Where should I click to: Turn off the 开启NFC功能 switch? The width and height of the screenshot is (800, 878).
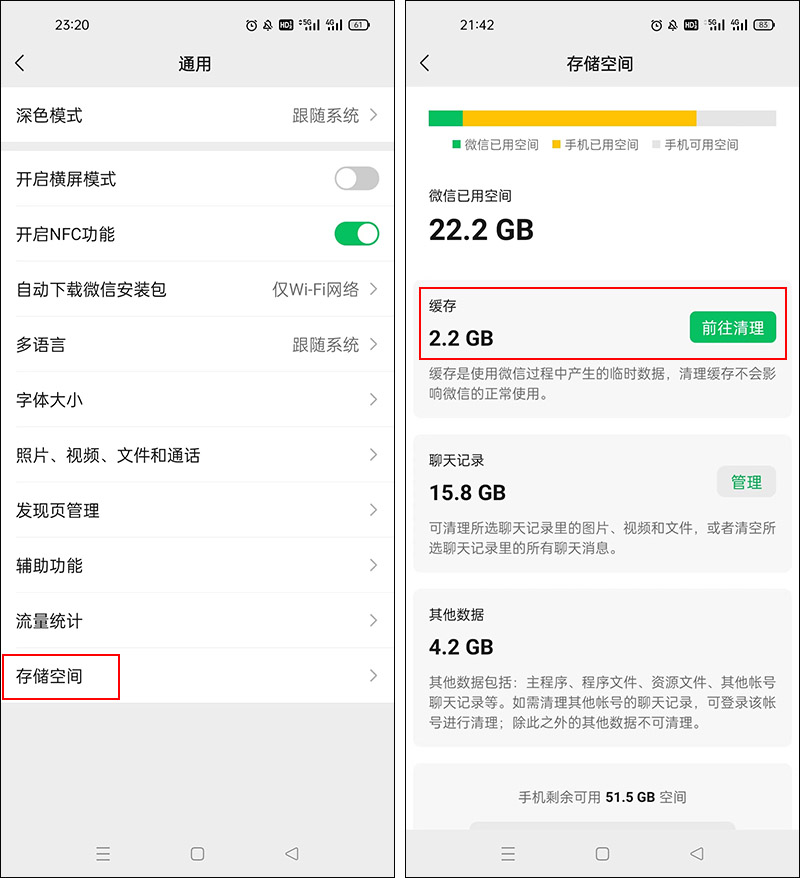pyautogui.click(x=355, y=234)
